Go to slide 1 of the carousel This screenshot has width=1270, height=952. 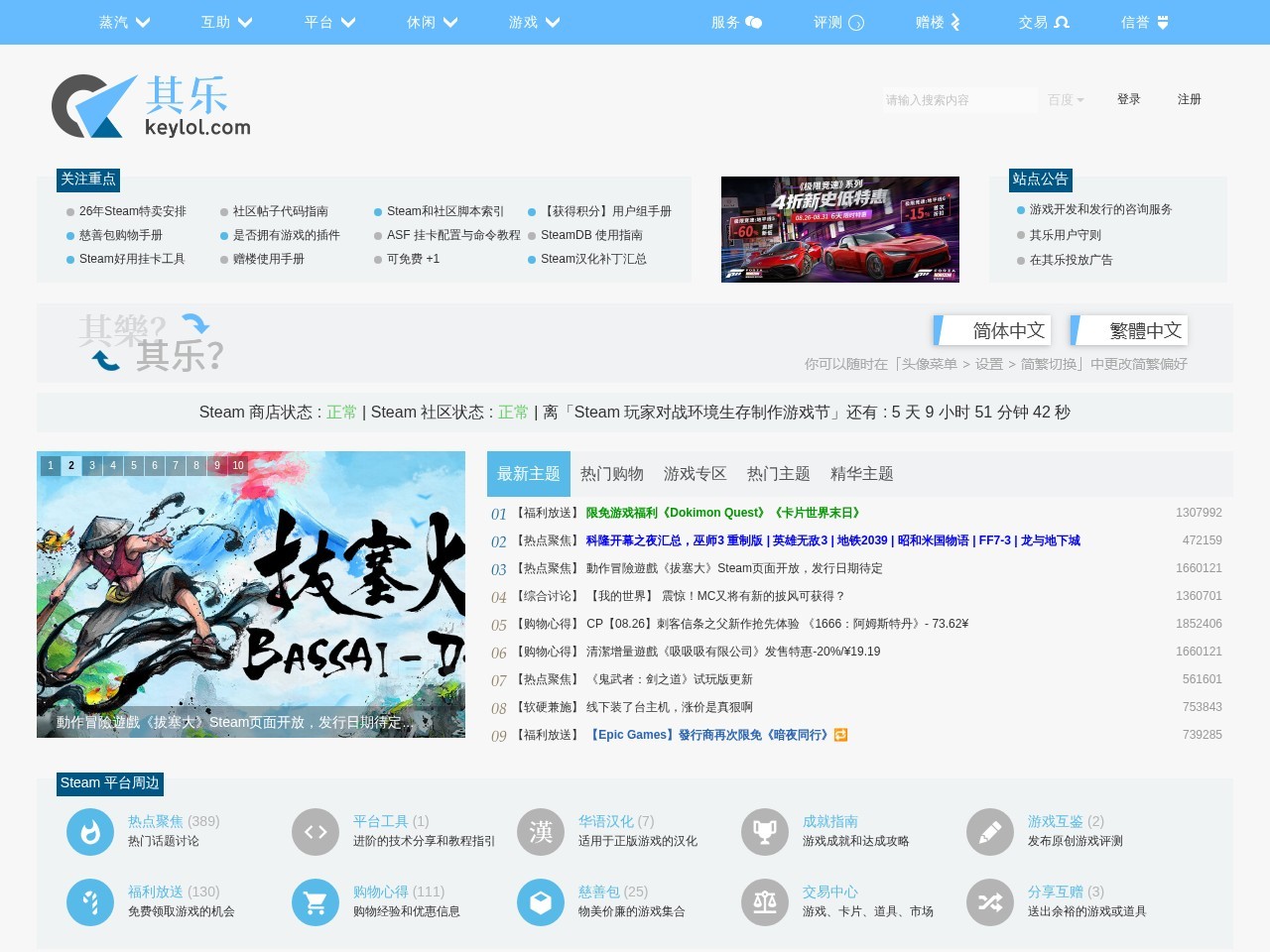(51, 465)
